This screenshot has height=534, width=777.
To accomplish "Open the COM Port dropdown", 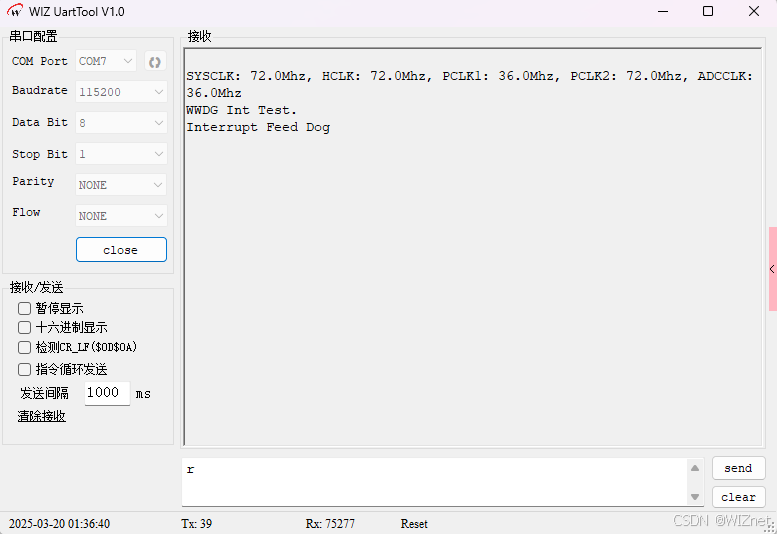I will coord(106,61).
